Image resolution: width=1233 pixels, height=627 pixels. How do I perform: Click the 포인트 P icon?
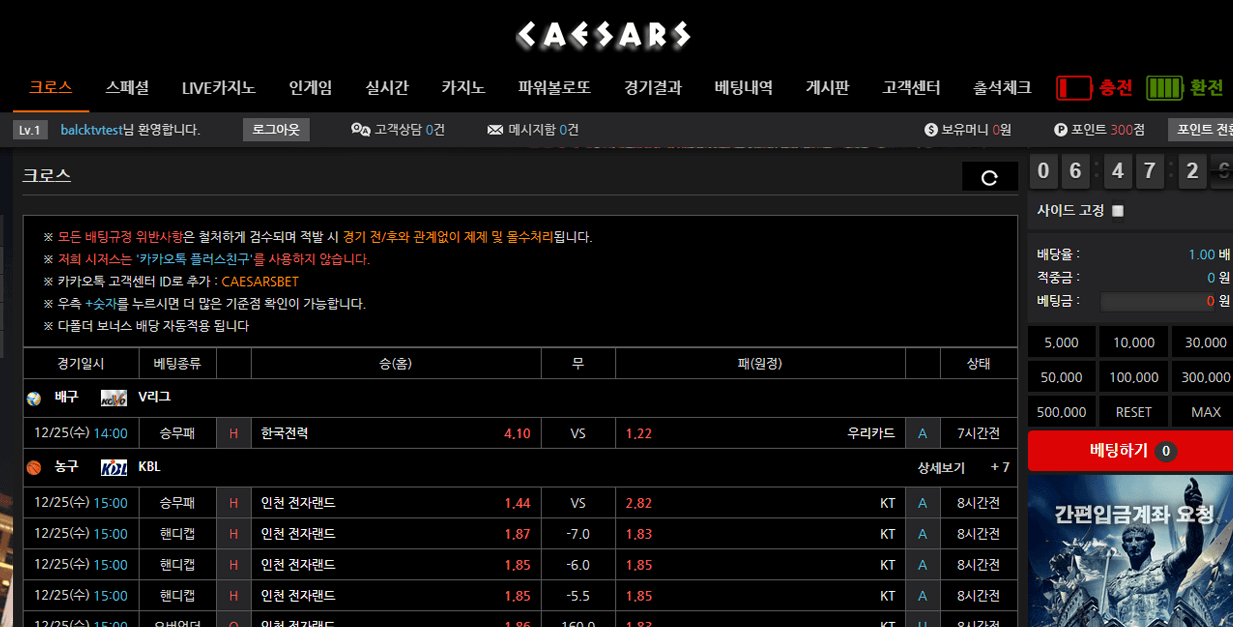[x=1061, y=130]
